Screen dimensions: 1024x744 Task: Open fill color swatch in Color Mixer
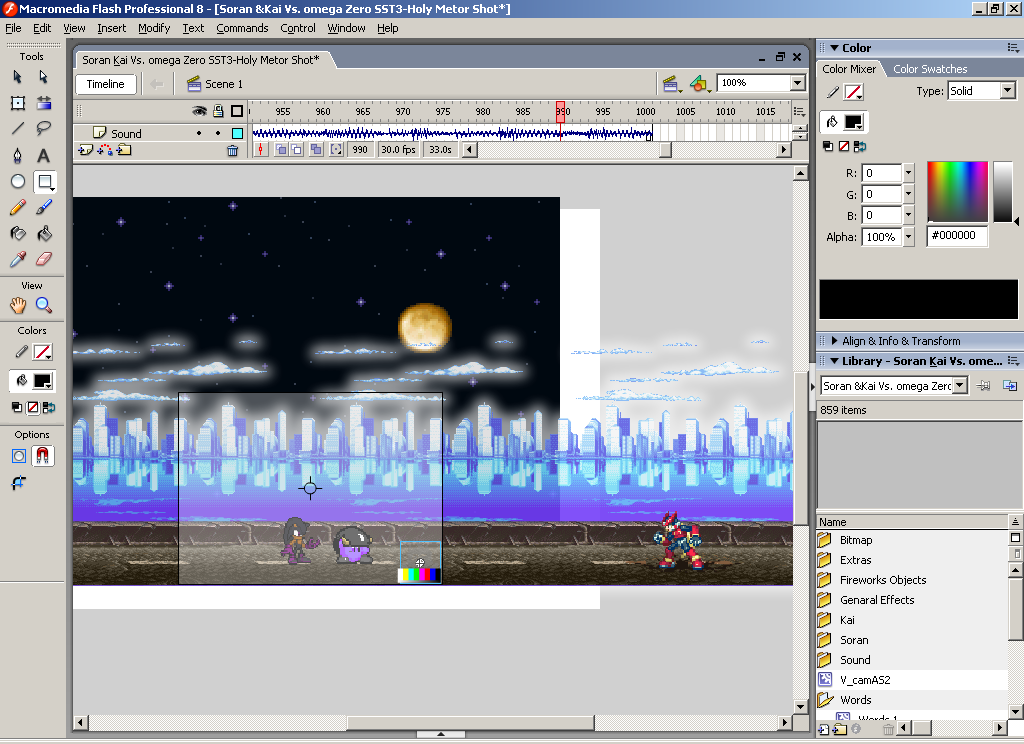[853, 122]
